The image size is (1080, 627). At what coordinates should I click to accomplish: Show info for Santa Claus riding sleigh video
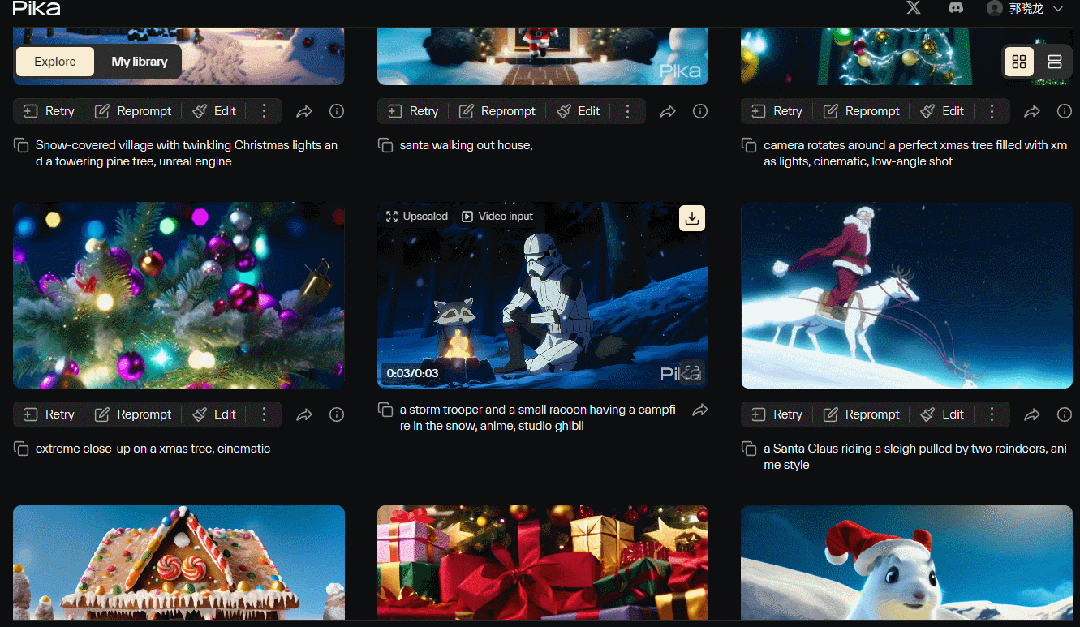pos(1064,414)
